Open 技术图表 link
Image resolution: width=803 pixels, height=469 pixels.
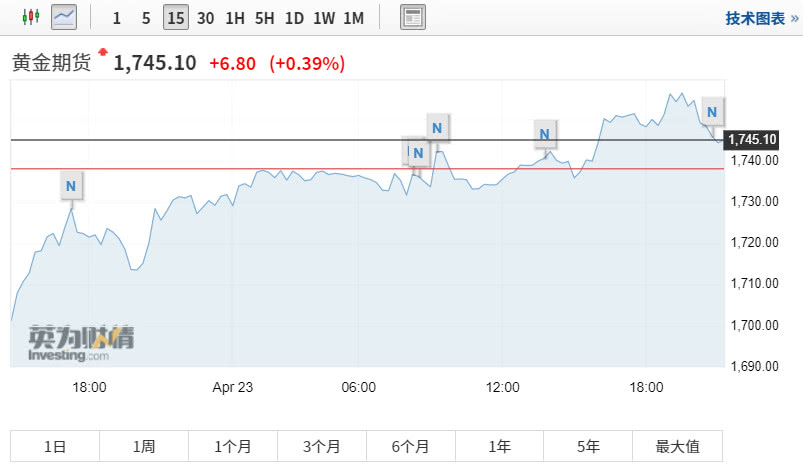(762, 18)
